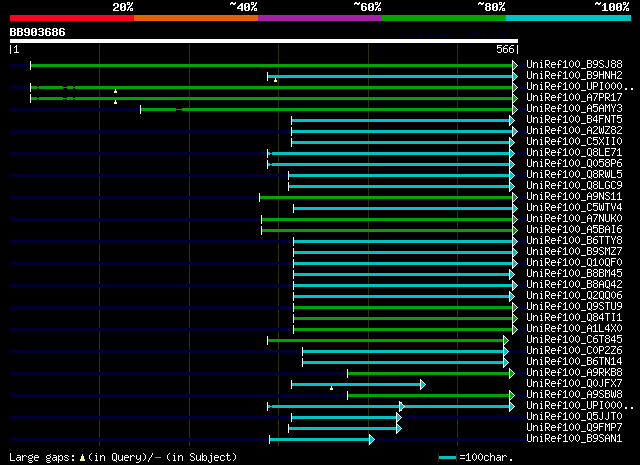Select the UniRef100_Q0JFX7 label

[x=574, y=384]
